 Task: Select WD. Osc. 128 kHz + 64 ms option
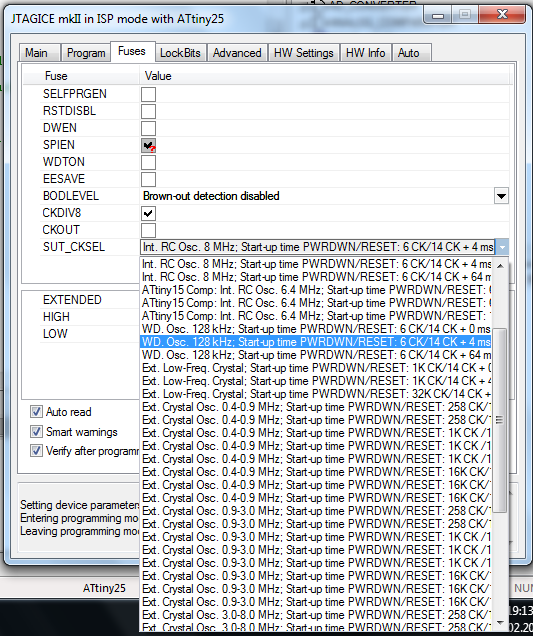coord(316,355)
